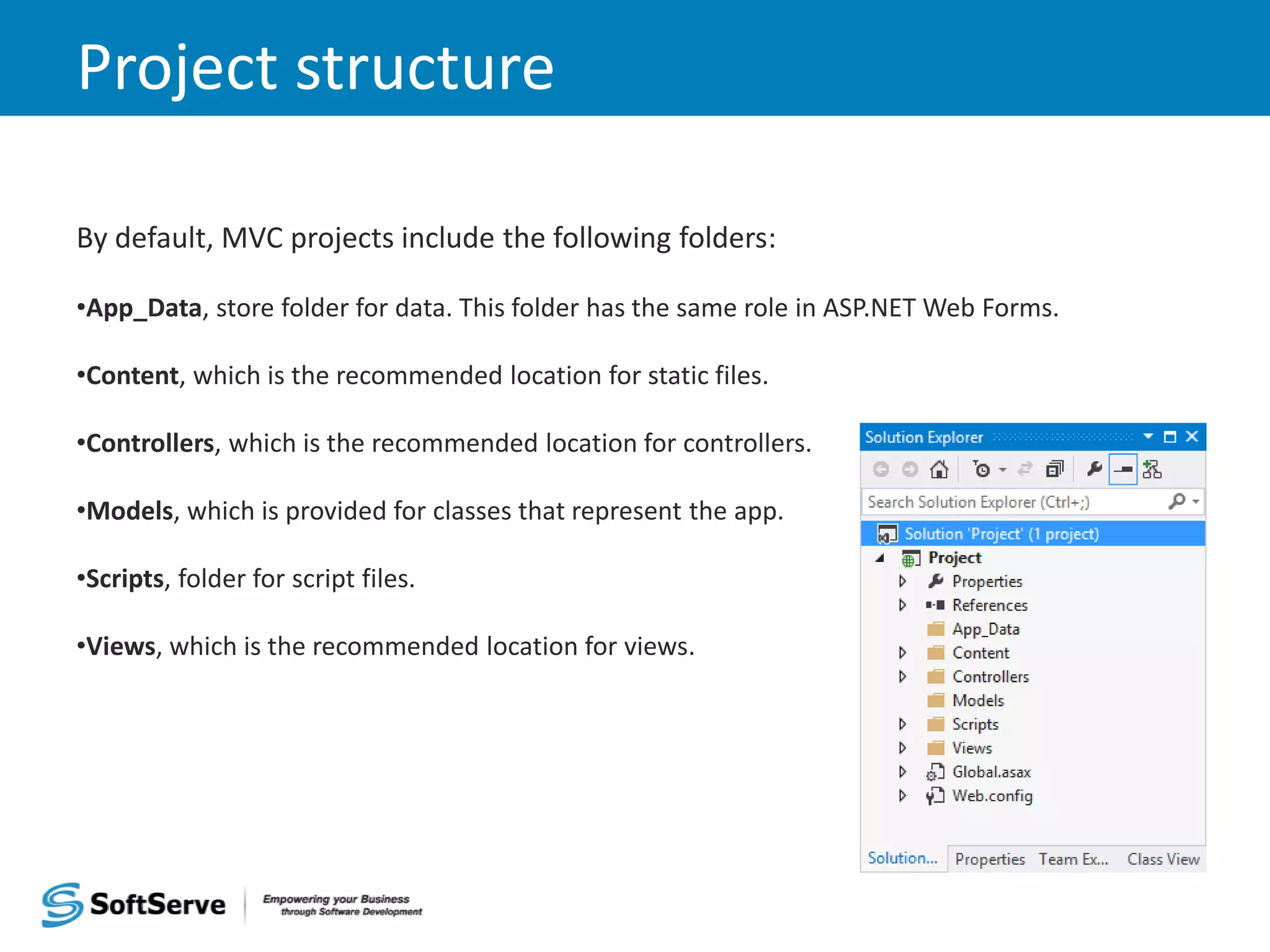
Task: Click the View Class Diagram icon
Action: pyautogui.click(x=1152, y=470)
